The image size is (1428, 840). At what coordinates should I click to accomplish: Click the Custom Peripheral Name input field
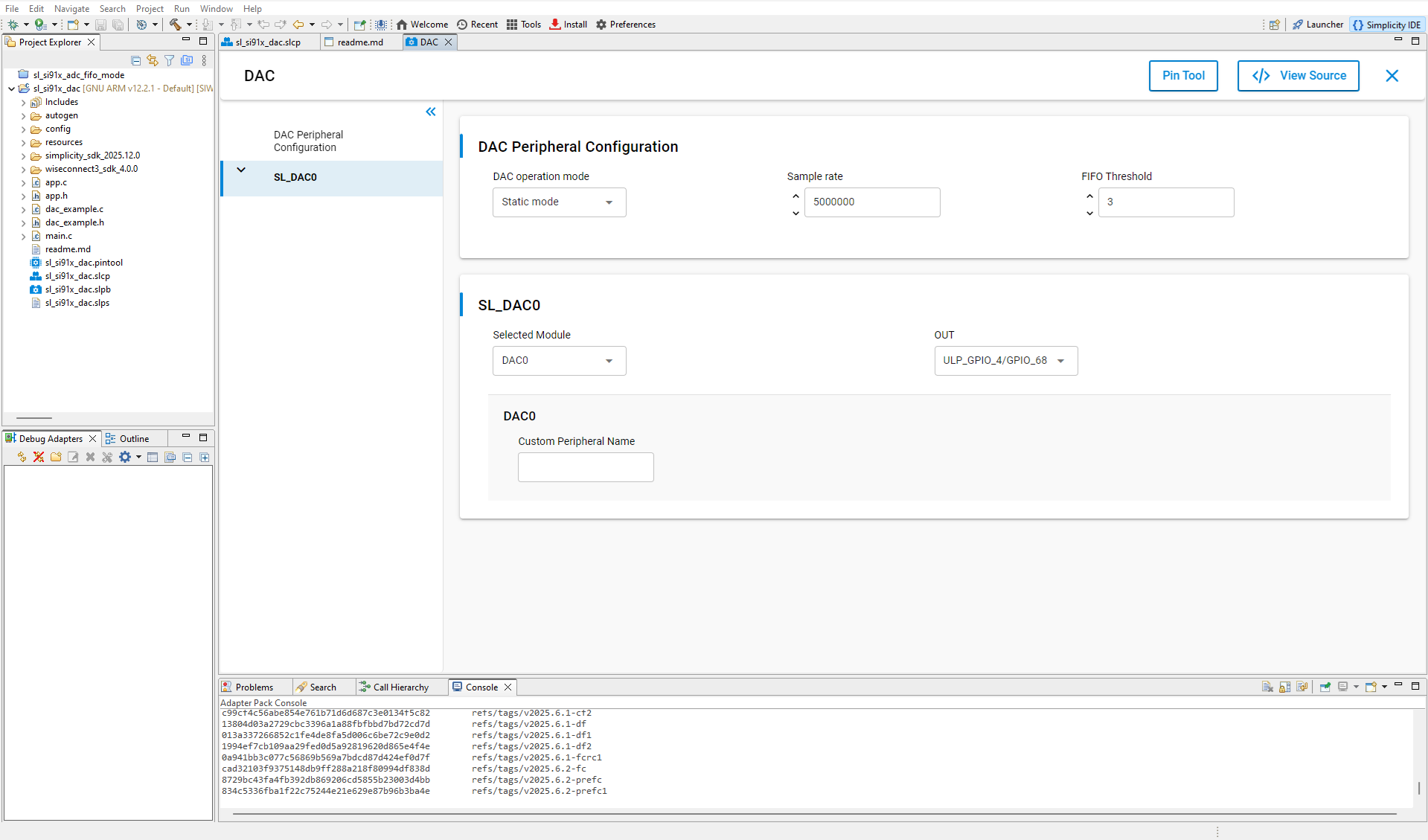click(586, 467)
